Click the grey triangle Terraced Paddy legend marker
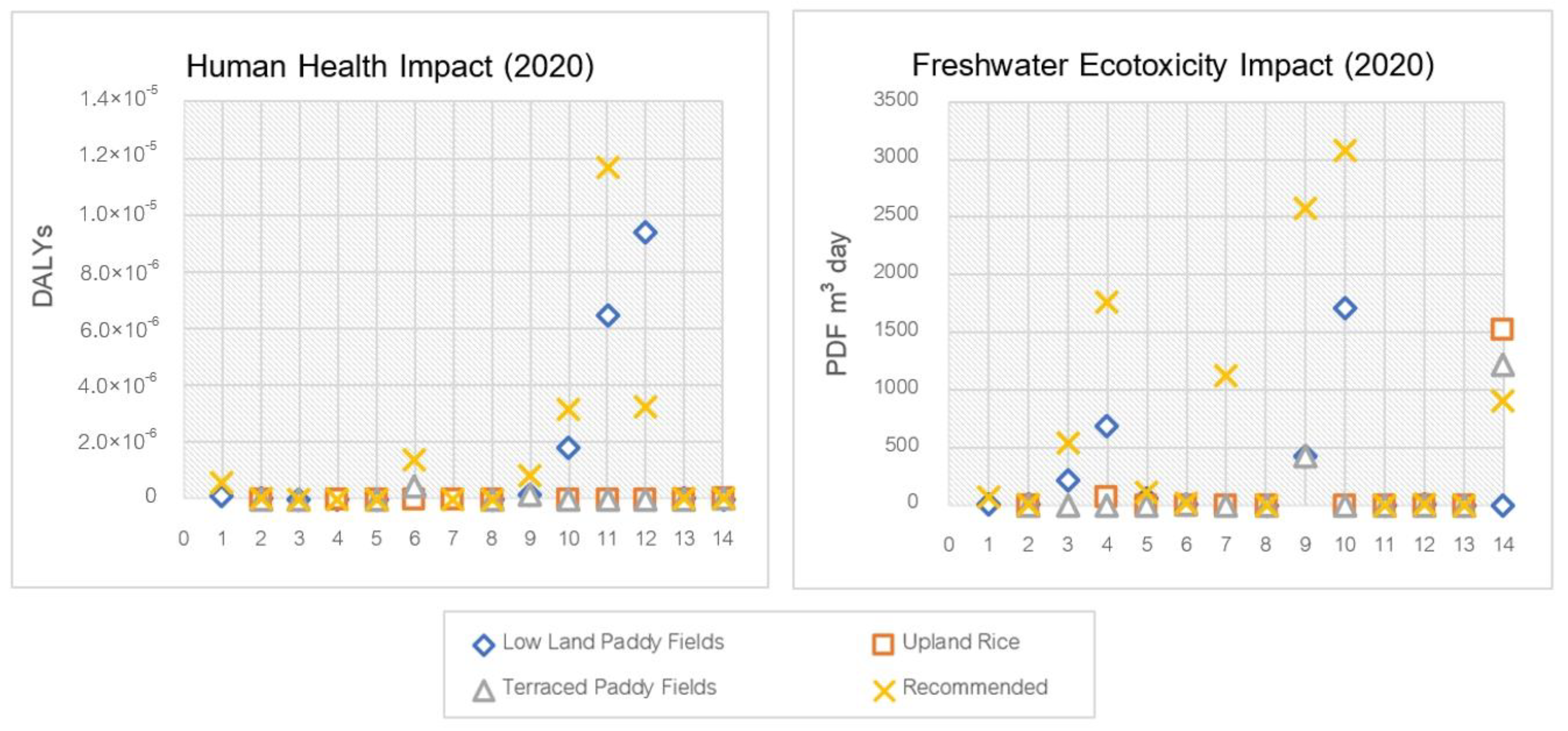Viewport: 1568px width, 731px height. click(484, 691)
